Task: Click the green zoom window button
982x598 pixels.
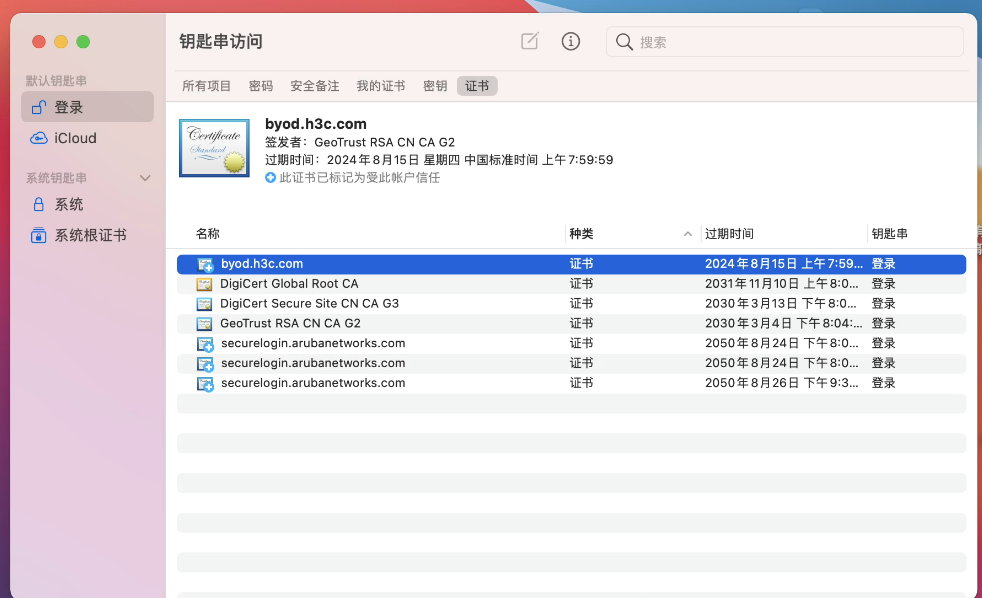Action: point(83,42)
